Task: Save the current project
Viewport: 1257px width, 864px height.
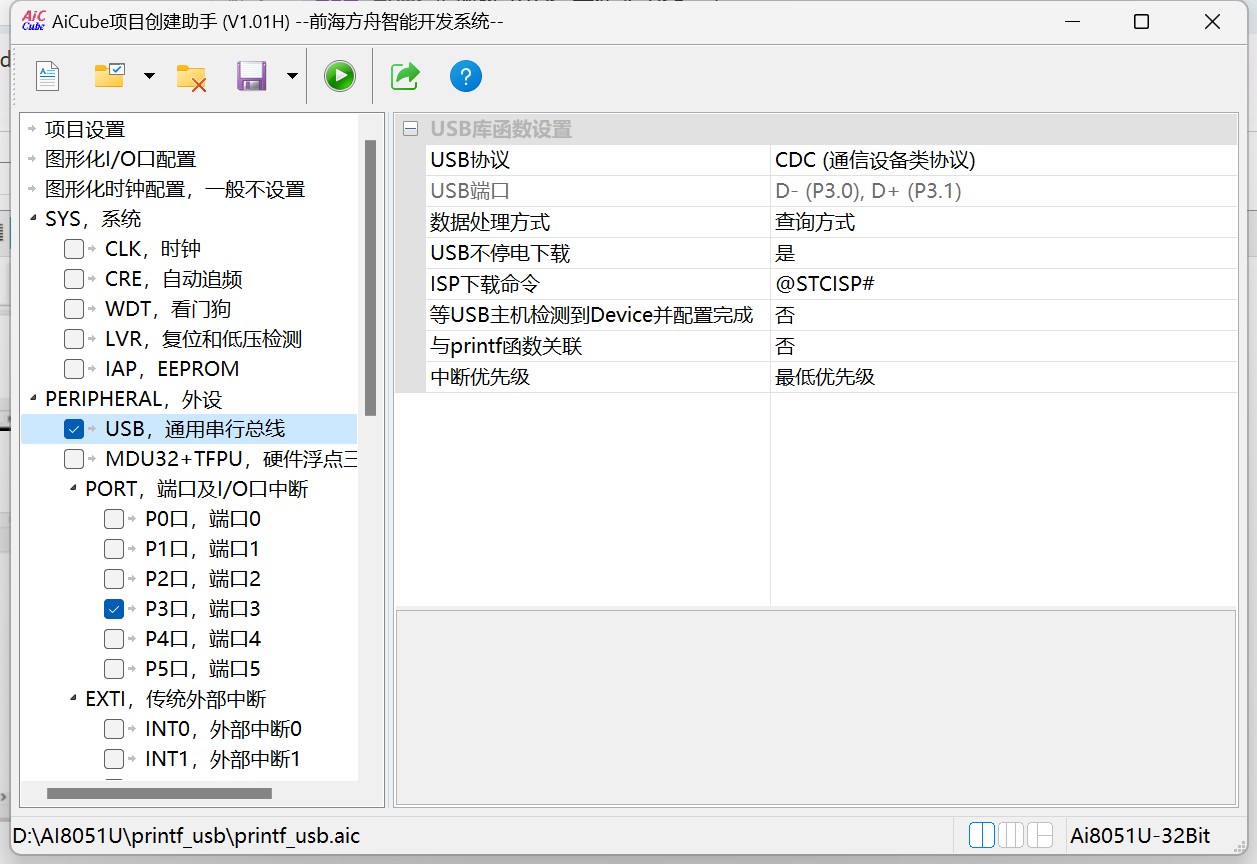Action: click(x=252, y=75)
